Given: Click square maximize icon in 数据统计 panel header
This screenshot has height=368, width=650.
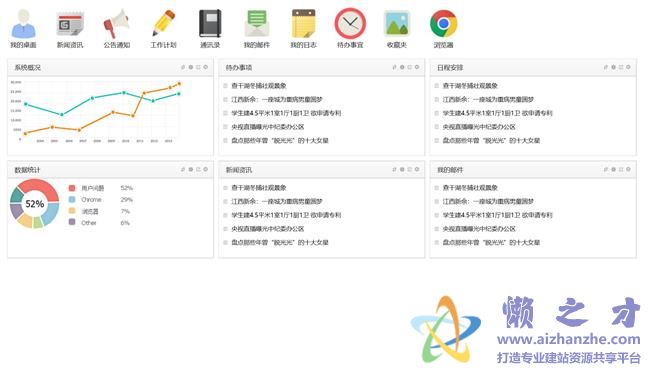Looking at the screenshot, I should (198, 169).
